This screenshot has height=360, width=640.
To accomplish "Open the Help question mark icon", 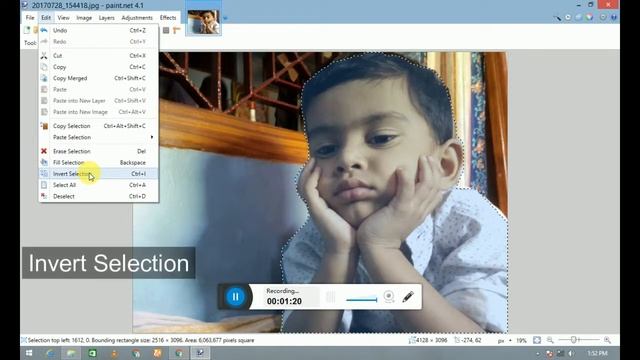I will (613, 18).
